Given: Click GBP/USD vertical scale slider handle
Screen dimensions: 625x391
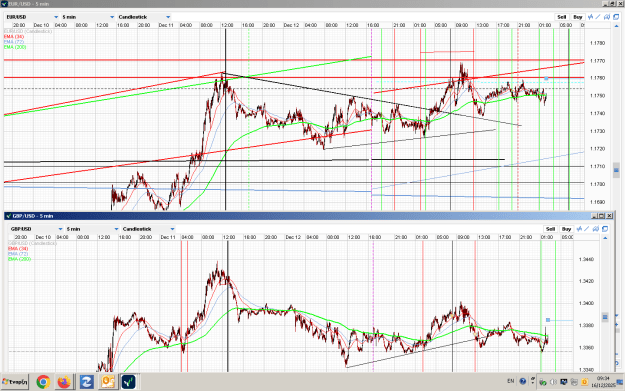Looking at the screenshot, I should (605, 317).
